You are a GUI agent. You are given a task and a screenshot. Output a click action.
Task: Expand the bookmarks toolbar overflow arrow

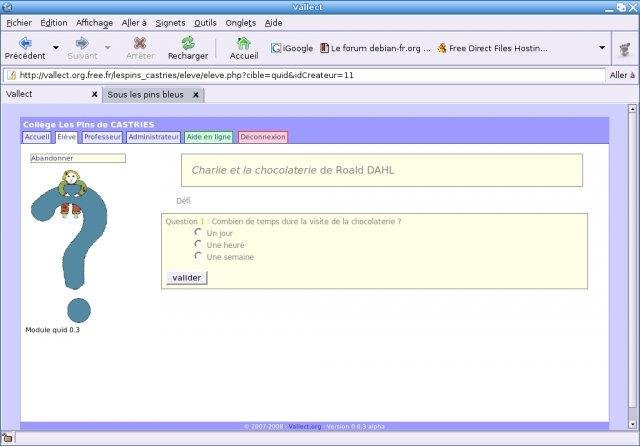[602, 48]
